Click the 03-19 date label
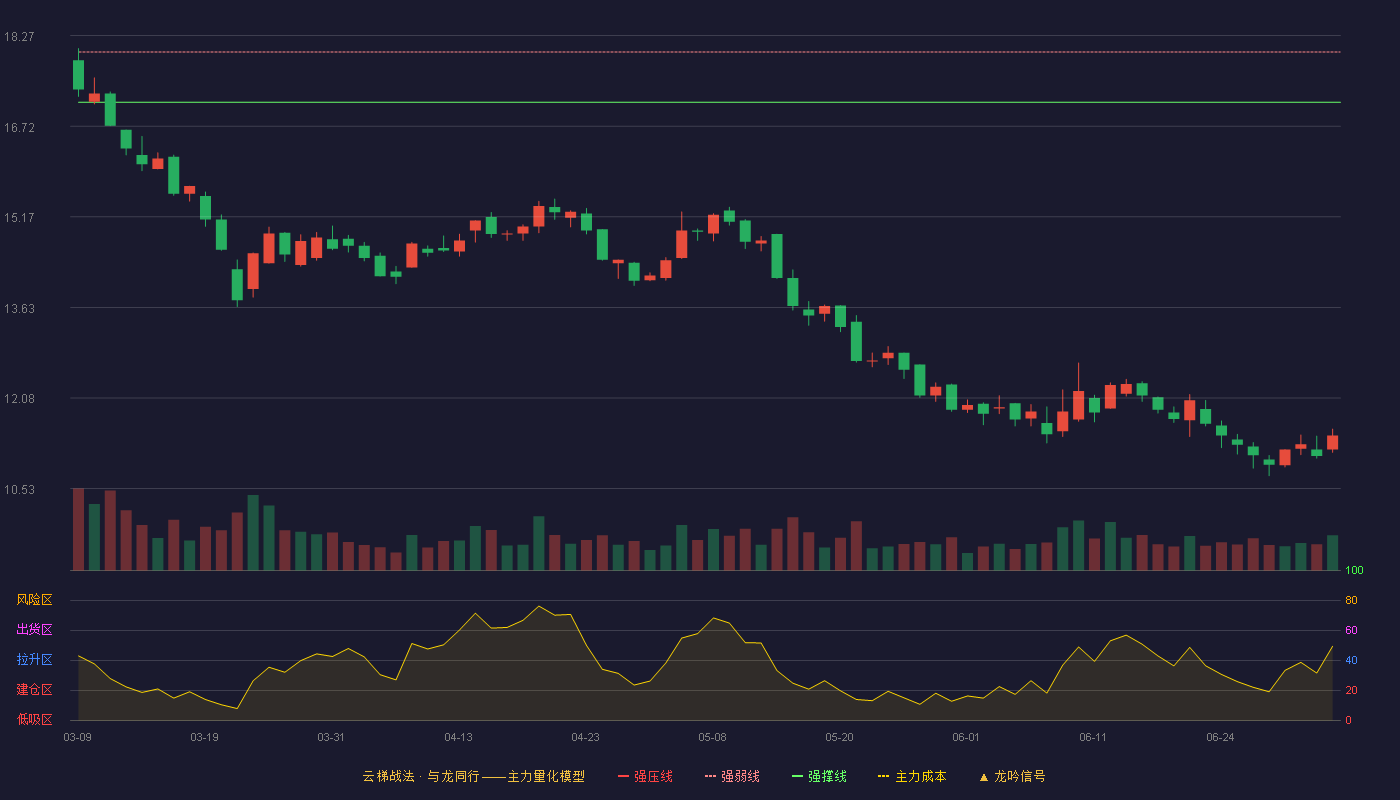1400x800 pixels. pyautogui.click(x=204, y=737)
